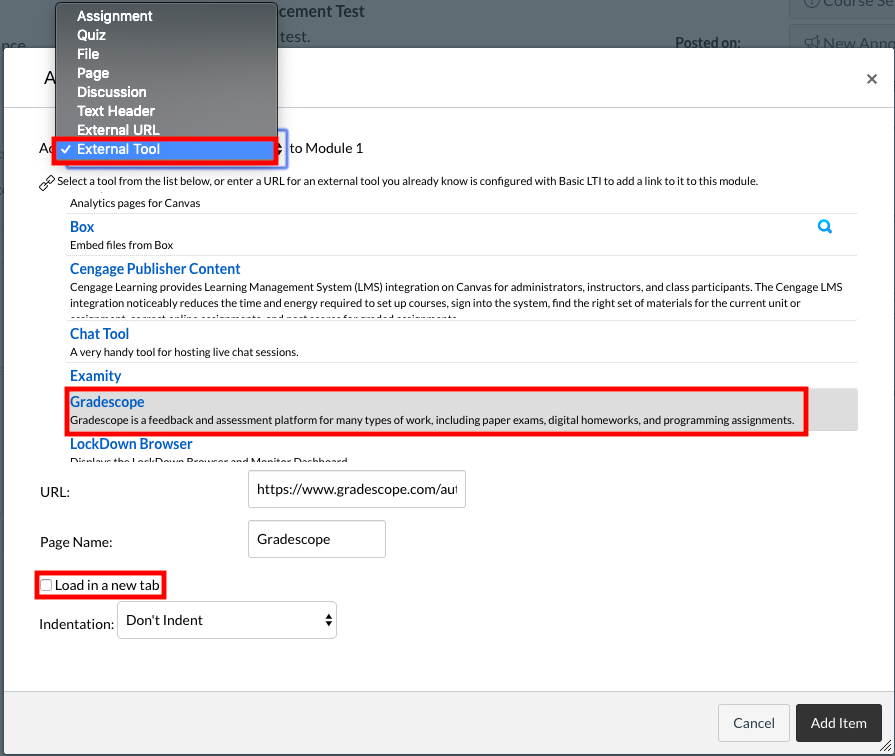The width and height of the screenshot is (895, 756).
Task: Open the Indentation dropdown
Action: (227, 620)
